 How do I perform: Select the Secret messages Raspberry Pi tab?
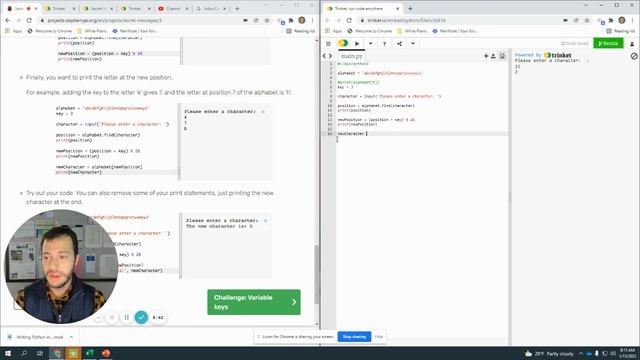pos(22,8)
